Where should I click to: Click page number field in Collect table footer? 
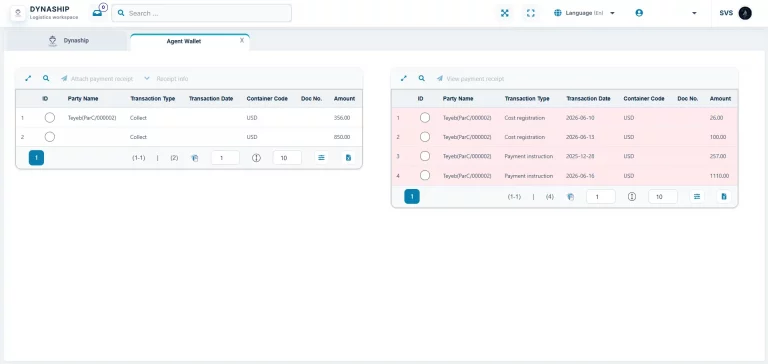[x=225, y=158]
